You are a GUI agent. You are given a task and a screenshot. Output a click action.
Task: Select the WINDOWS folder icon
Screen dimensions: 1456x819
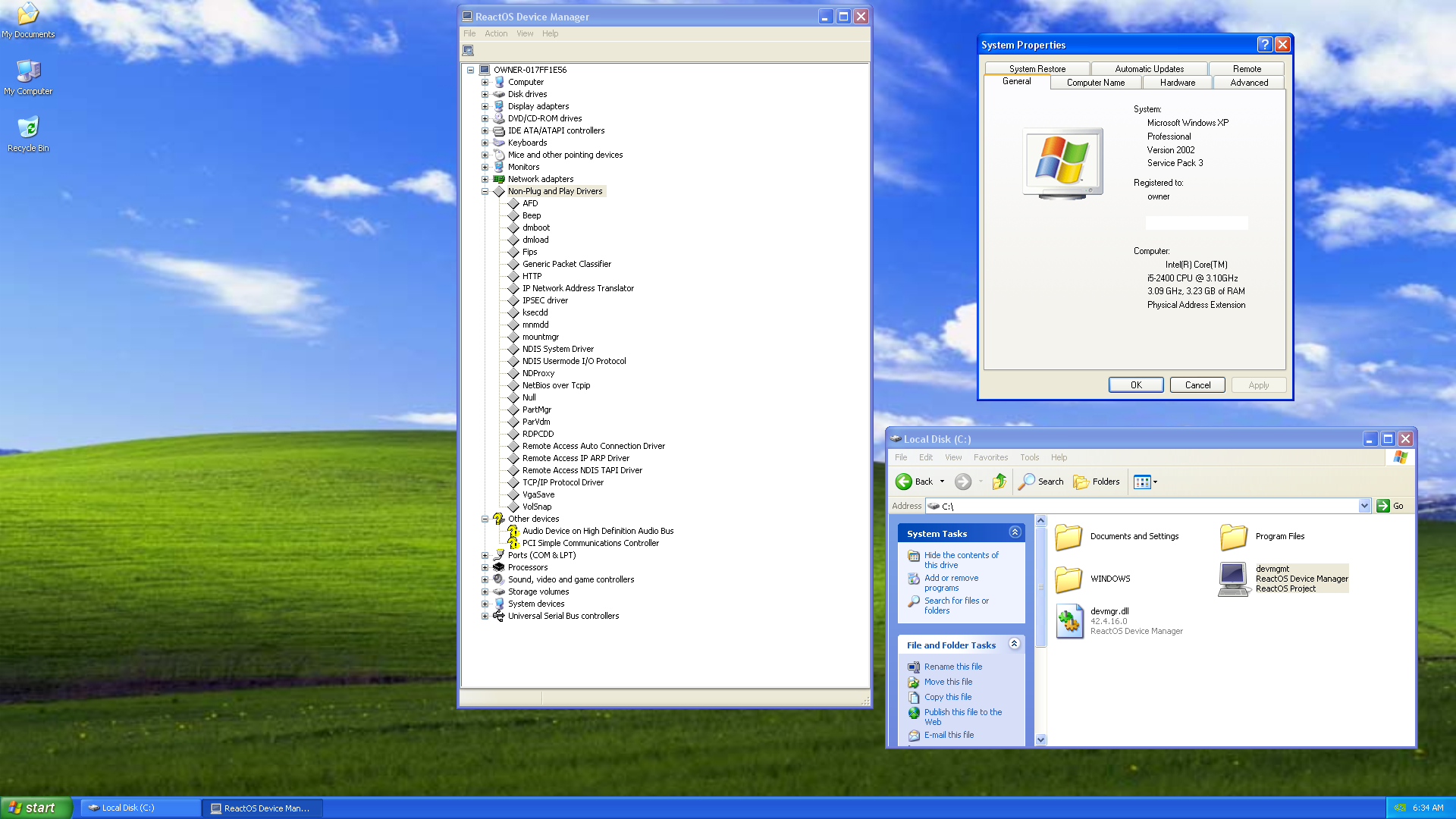(x=1068, y=579)
